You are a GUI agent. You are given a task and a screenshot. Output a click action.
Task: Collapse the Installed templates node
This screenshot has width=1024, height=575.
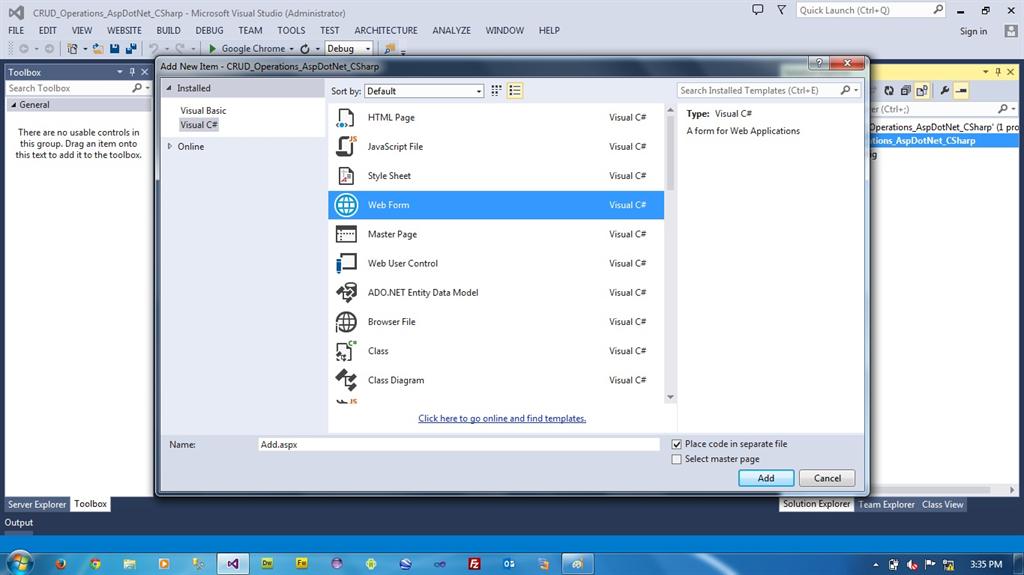[169, 88]
